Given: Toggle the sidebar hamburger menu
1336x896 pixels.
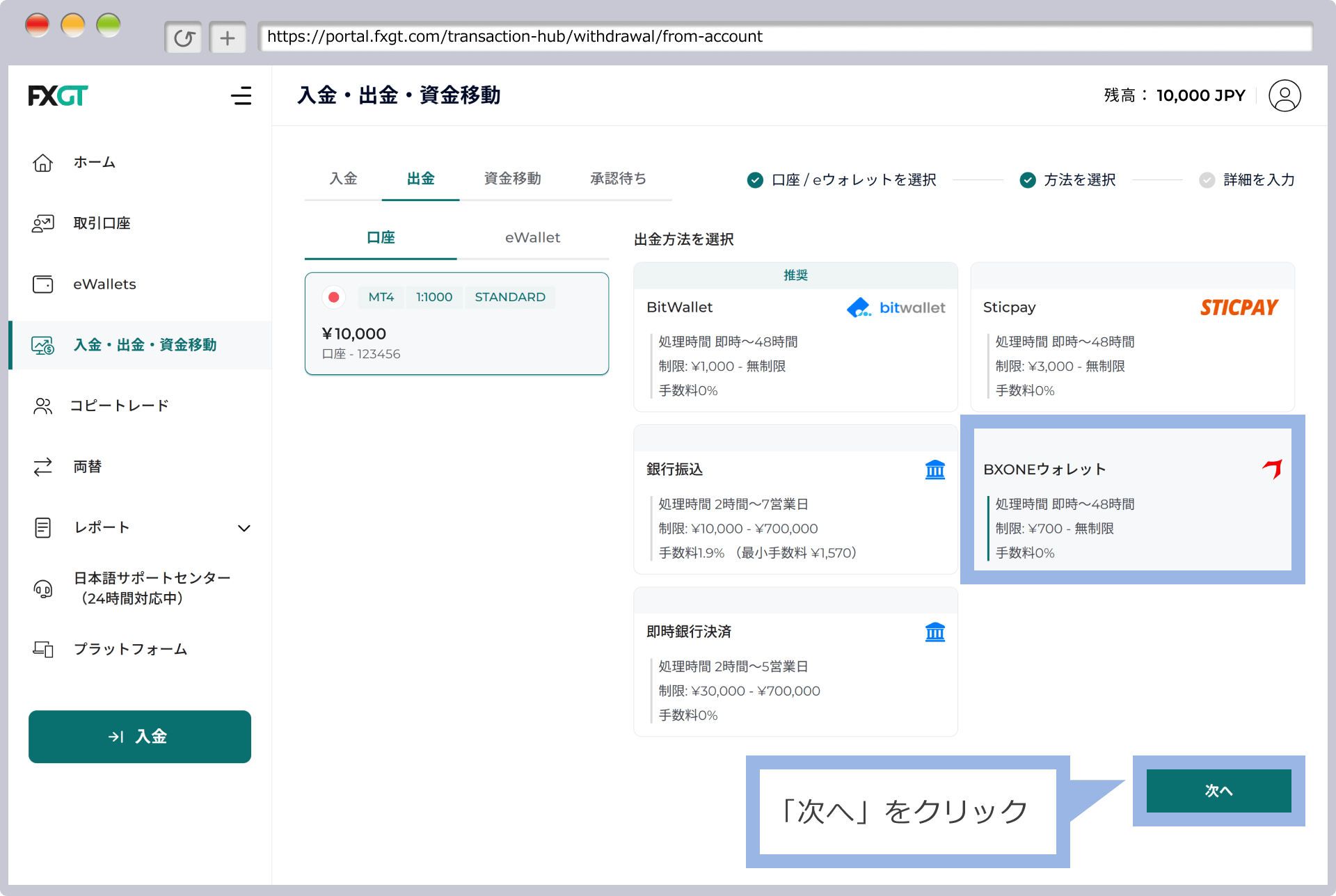Looking at the screenshot, I should click(x=241, y=96).
